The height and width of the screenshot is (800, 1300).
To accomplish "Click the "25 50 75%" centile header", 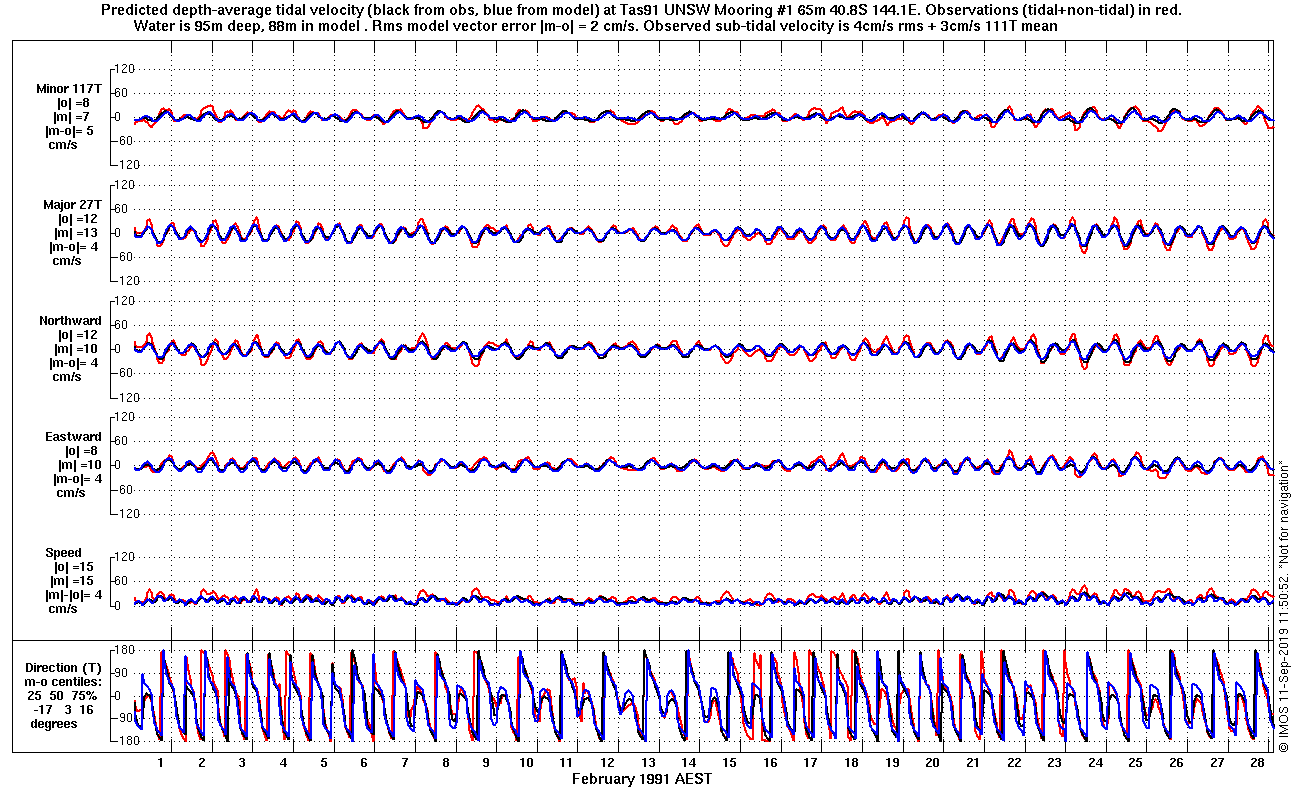I will click(63, 695).
